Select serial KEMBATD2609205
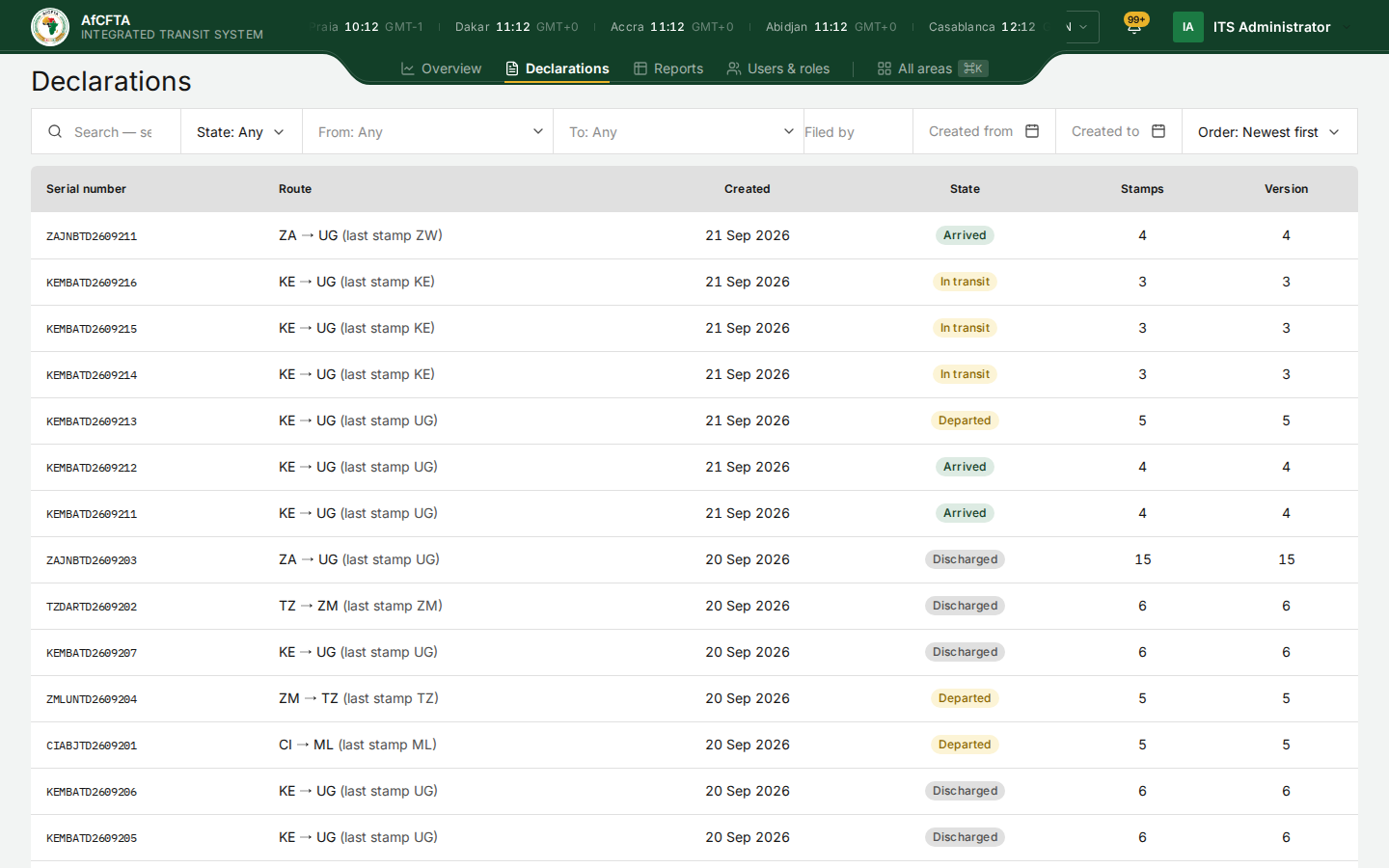The image size is (1389, 868). tap(92, 838)
